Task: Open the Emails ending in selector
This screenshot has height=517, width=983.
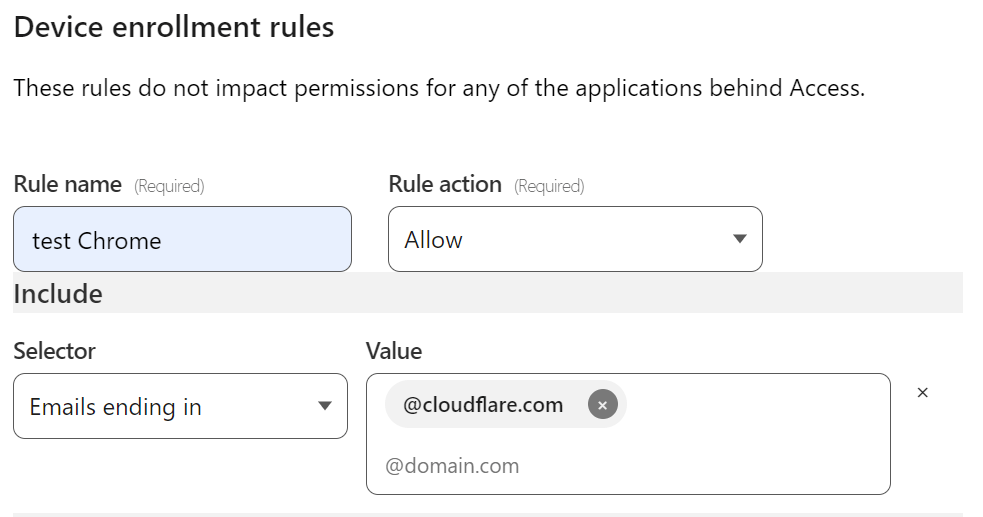Action: [x=181, y=406]
